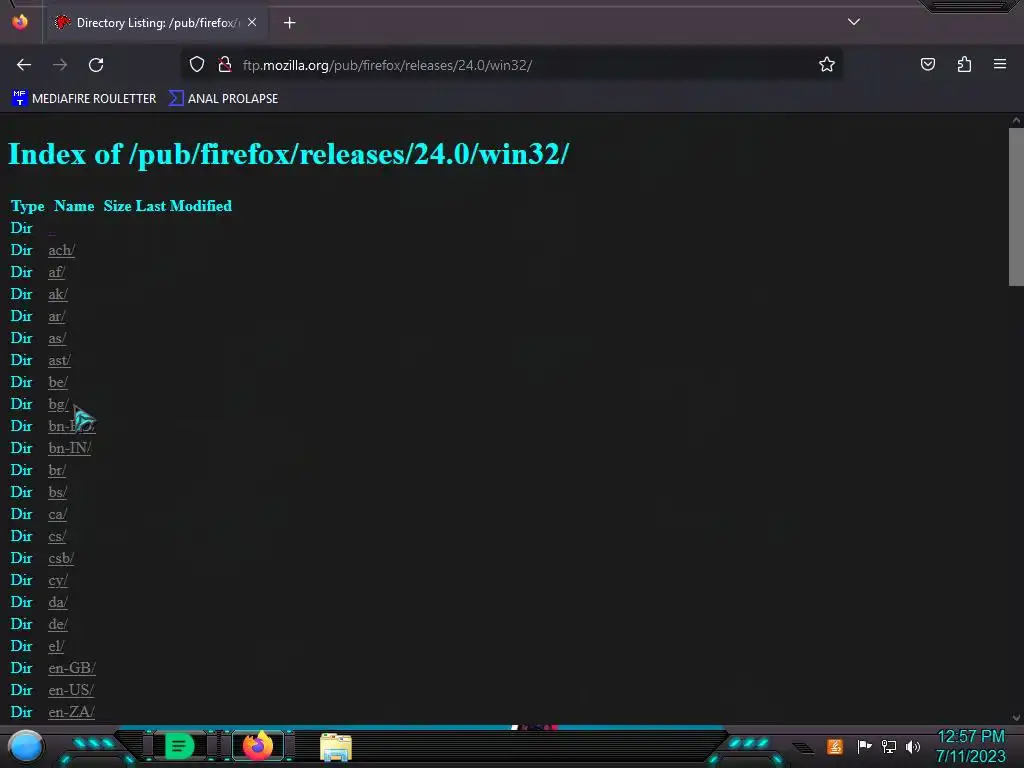The width and height of the screenshot is (1024, 768).
Task: Go back to the previous page
Action: 24,65
